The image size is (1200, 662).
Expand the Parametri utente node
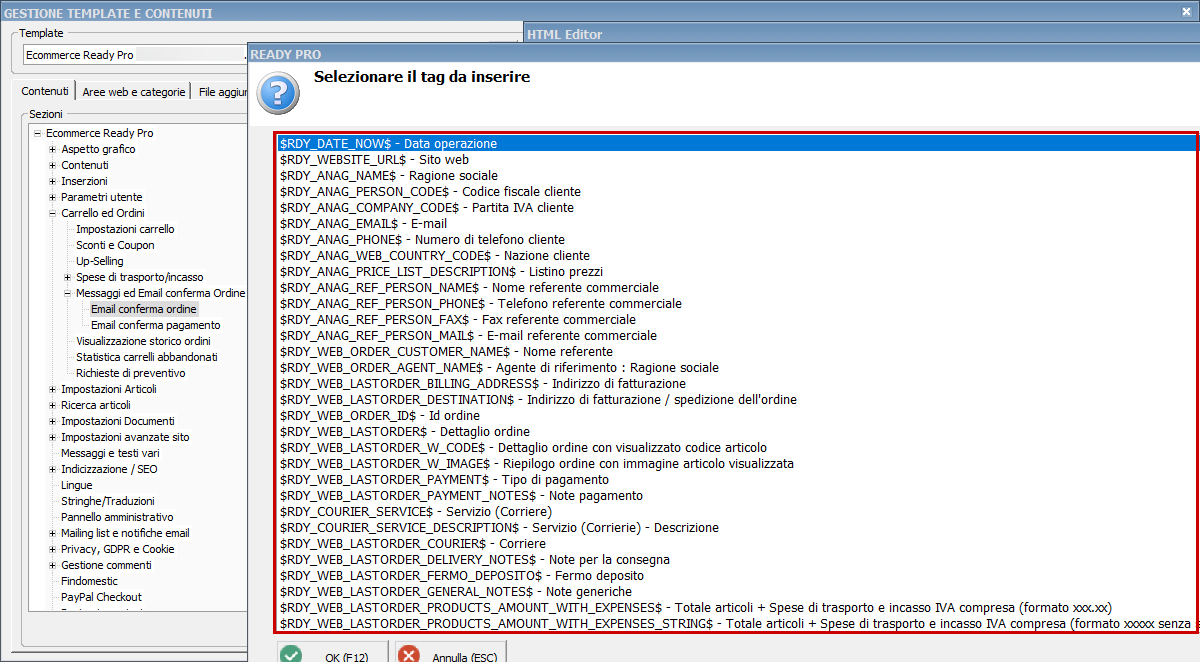pos(52,197)
